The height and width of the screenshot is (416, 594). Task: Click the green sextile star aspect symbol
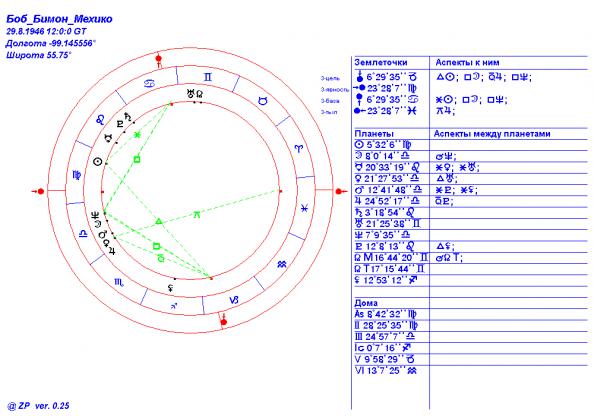point(137,134)
